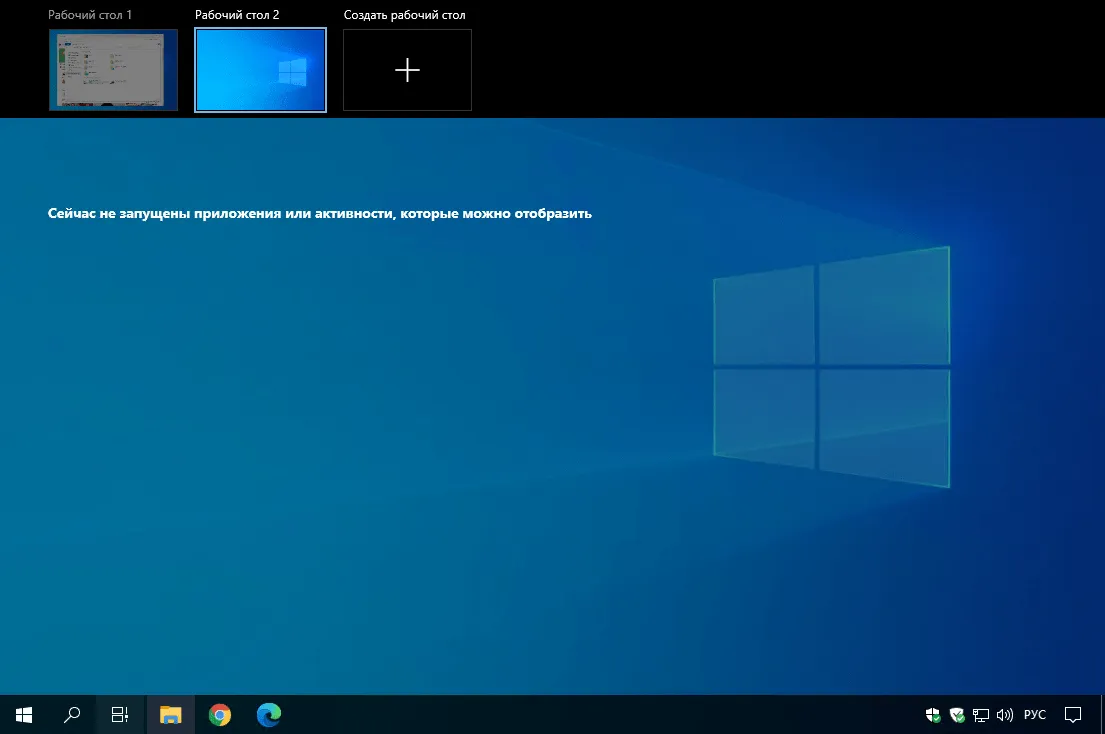This screenshot has height=734, width=1105.
Task: Click the Создать рабочий стол label
Action: click(x=405, y=15)
